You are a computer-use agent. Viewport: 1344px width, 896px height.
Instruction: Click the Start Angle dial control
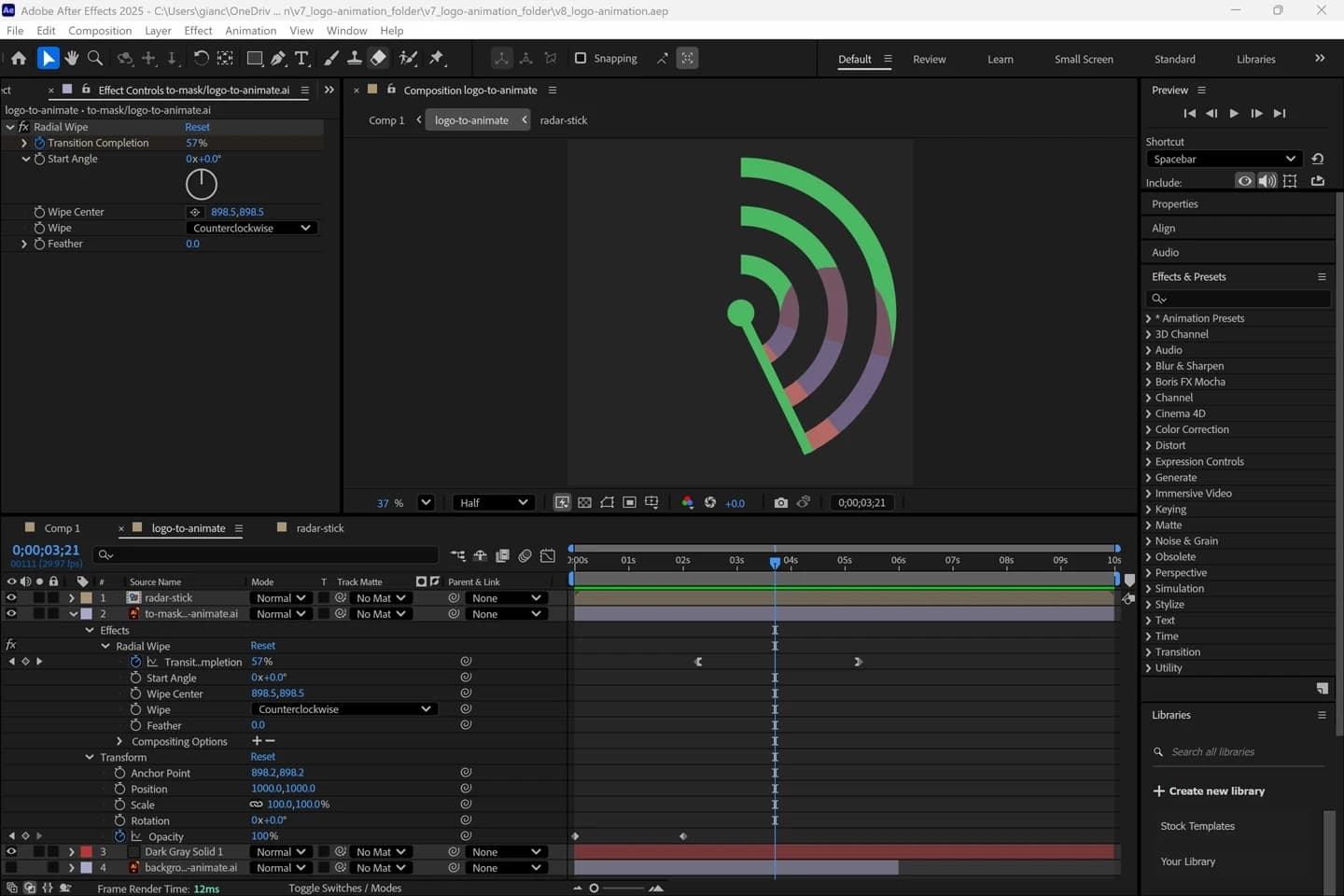[201, 184]
